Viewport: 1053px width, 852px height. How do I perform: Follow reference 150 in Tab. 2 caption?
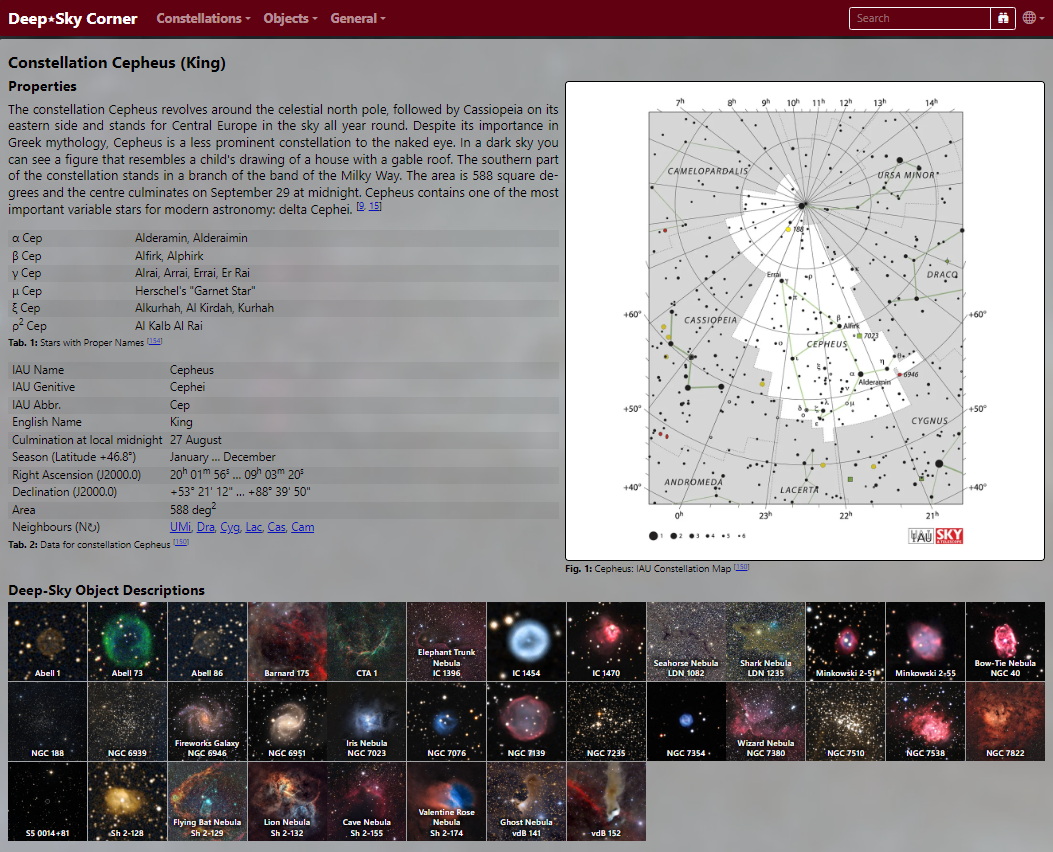coord(181,542)
